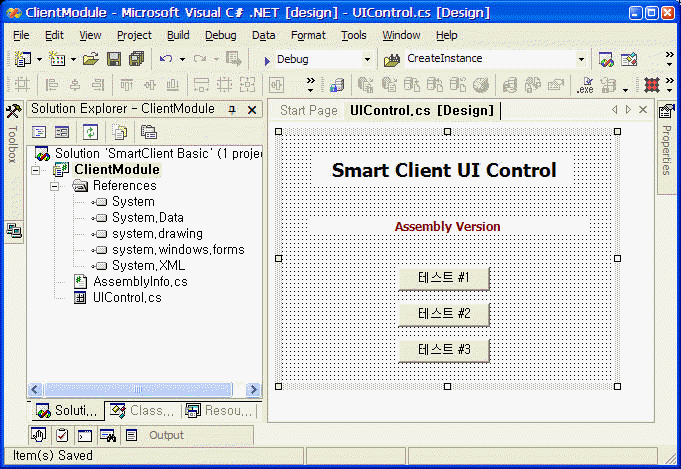
Task: Show more layout toolbar options chevron
Action: click(x=311, y=85)
